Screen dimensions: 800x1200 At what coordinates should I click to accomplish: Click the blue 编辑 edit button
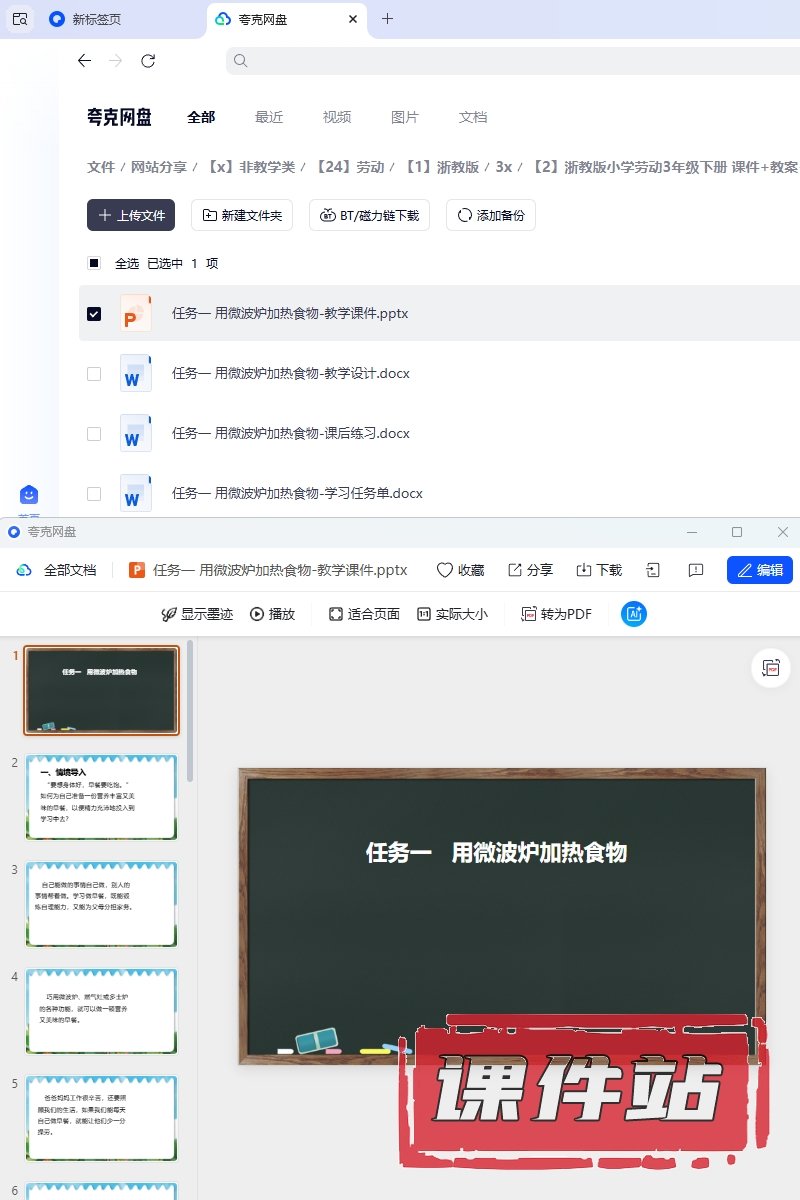[759, 570]
